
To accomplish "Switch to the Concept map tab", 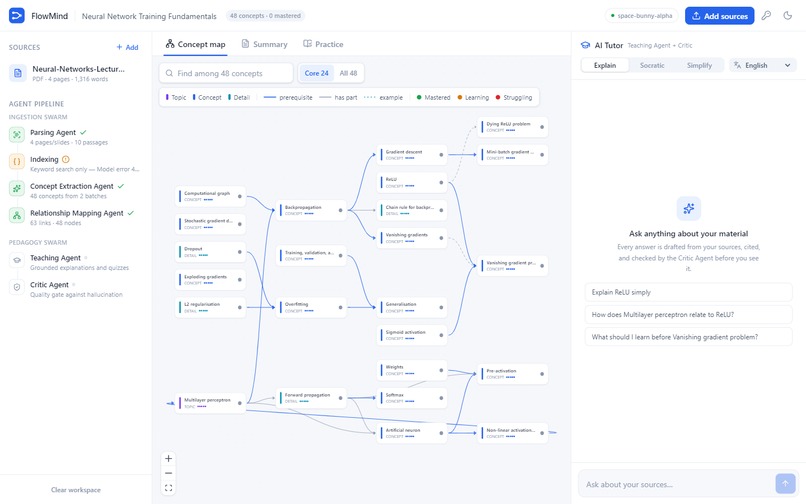I will [195, 44].
